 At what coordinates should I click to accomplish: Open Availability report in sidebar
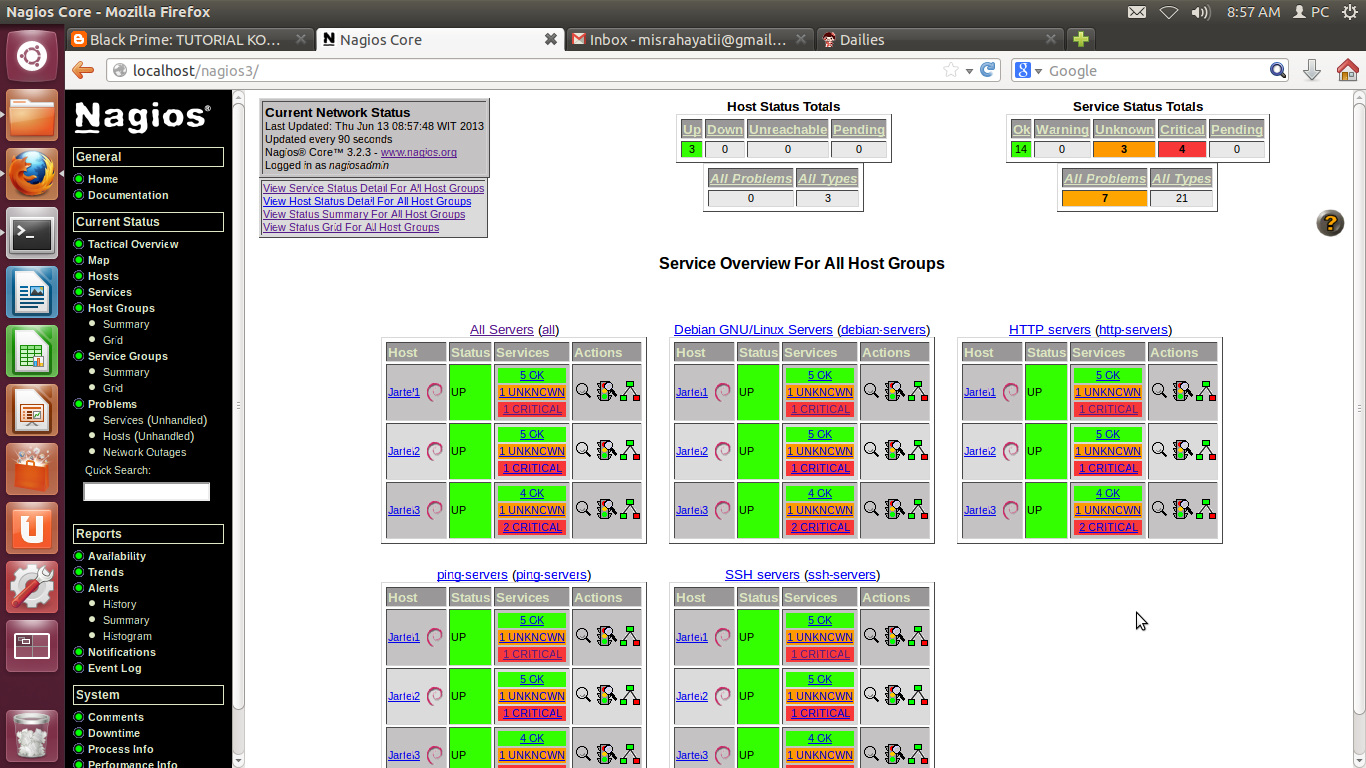click(117, 556)
